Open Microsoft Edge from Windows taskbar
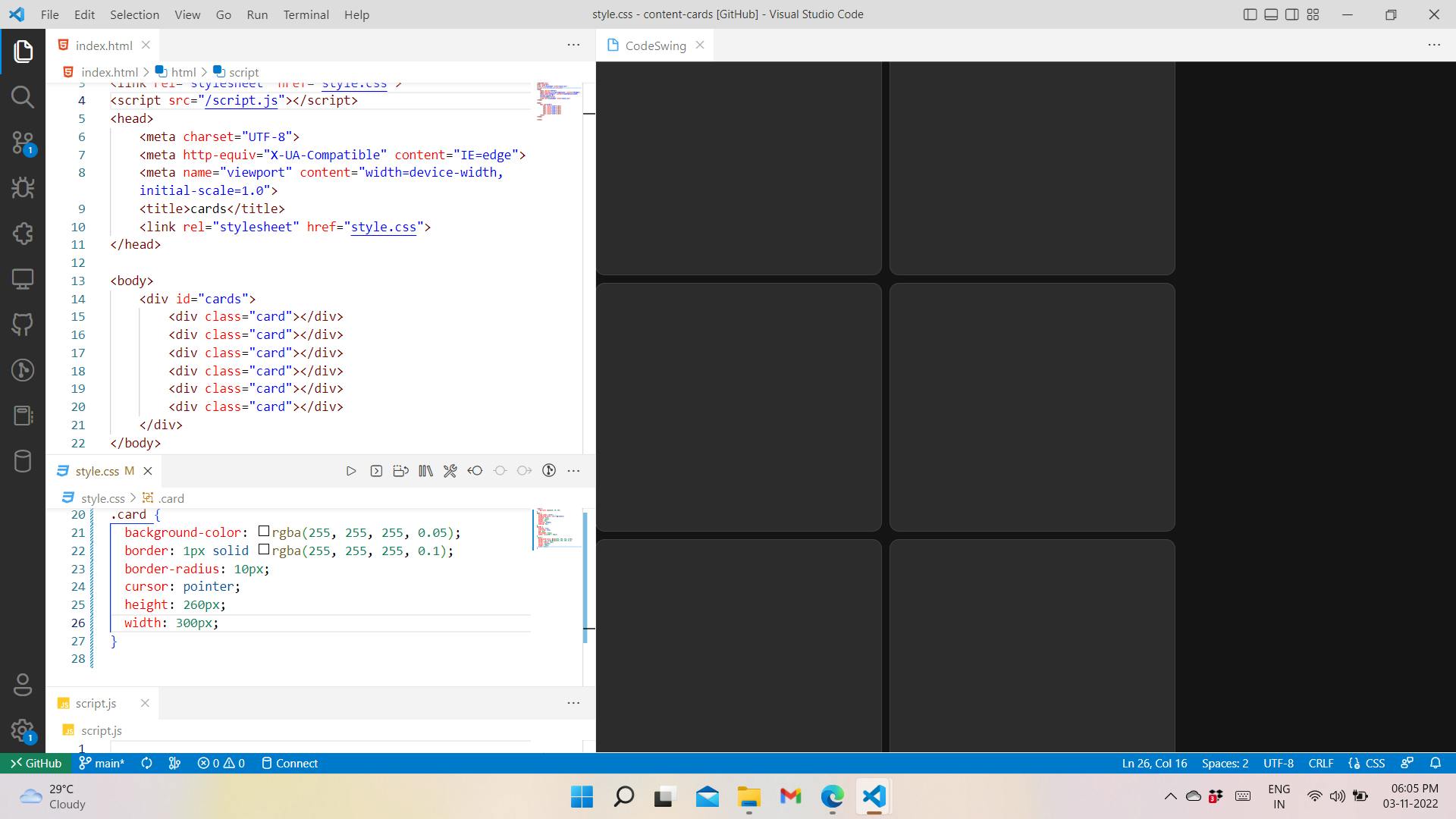 [x=832, y=796]
